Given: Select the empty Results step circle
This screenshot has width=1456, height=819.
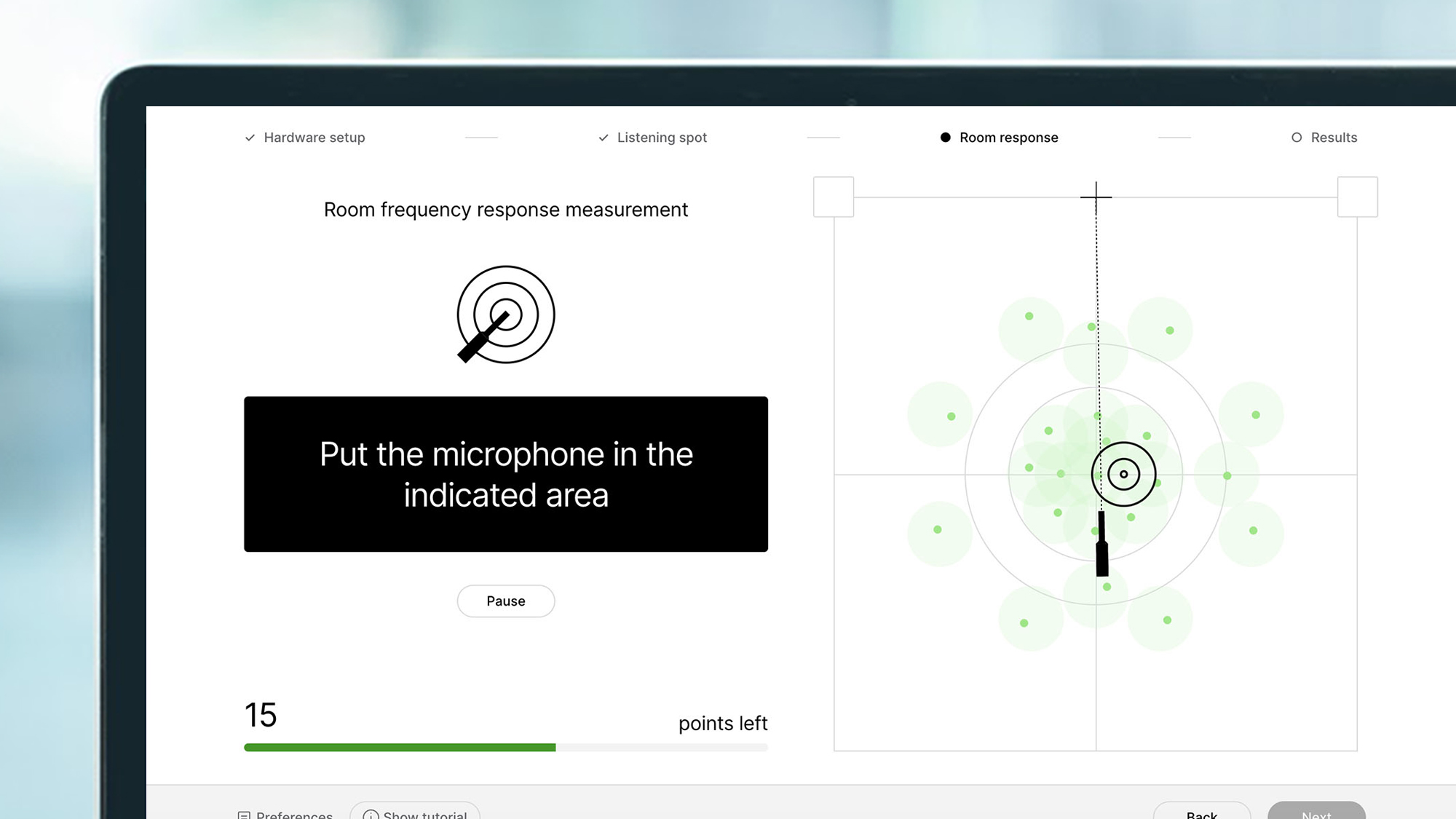Looking at the screenshot, I should [1297, 138].
